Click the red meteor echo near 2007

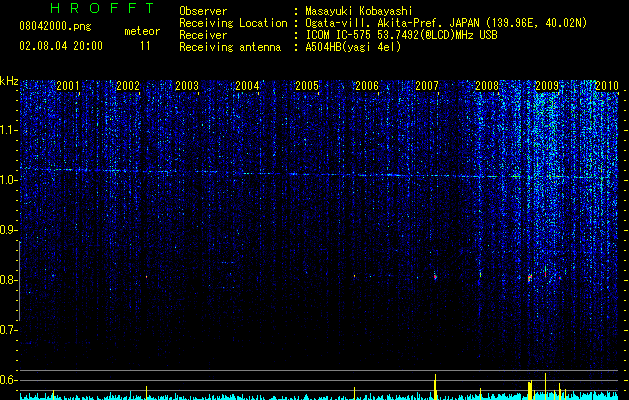(x=435, y=276)
